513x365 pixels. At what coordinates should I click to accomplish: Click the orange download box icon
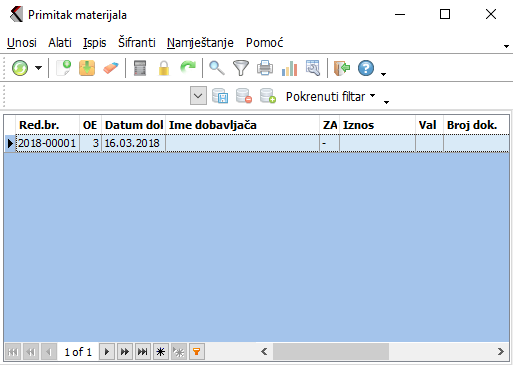tap(87, 68)
